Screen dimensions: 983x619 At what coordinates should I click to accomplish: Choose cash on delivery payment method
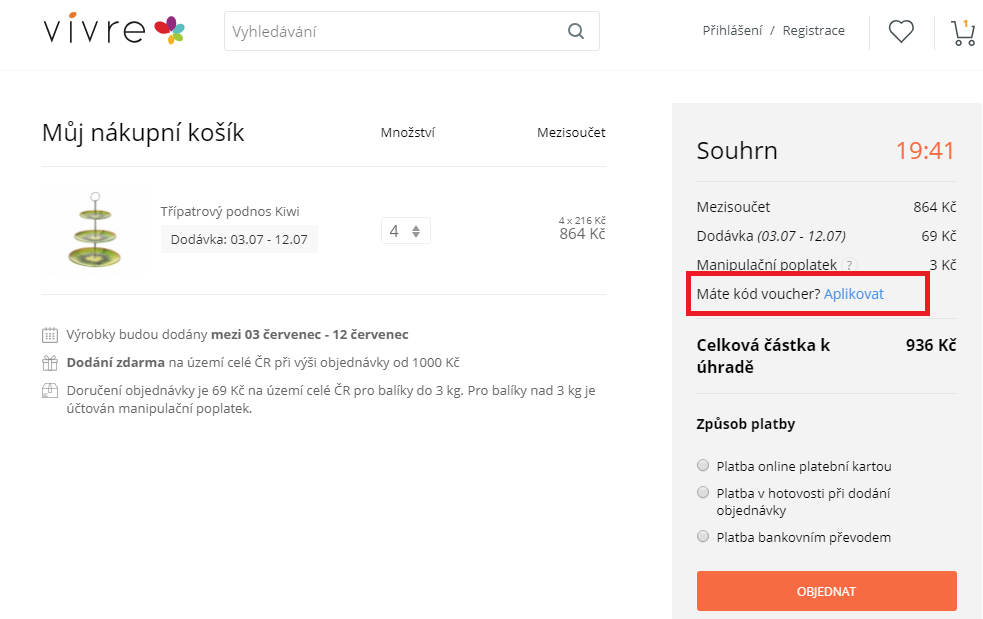click(703, 490)
